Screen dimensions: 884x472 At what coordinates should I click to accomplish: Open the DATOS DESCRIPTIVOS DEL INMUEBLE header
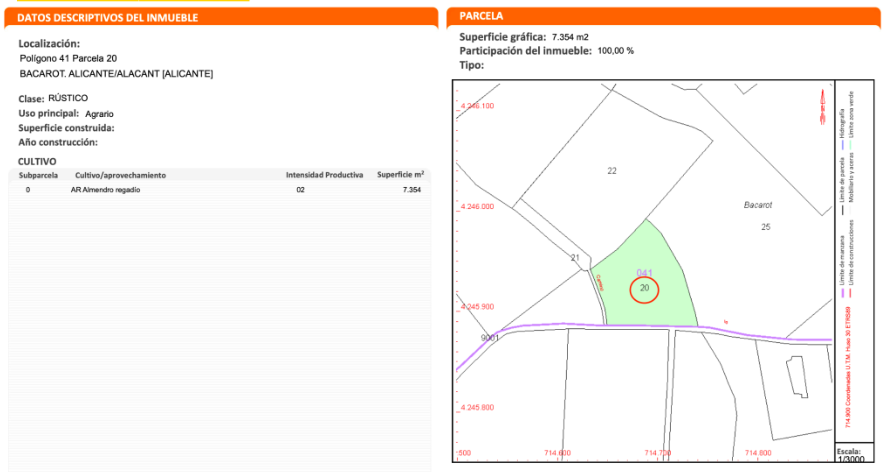[x=108, y=18]
